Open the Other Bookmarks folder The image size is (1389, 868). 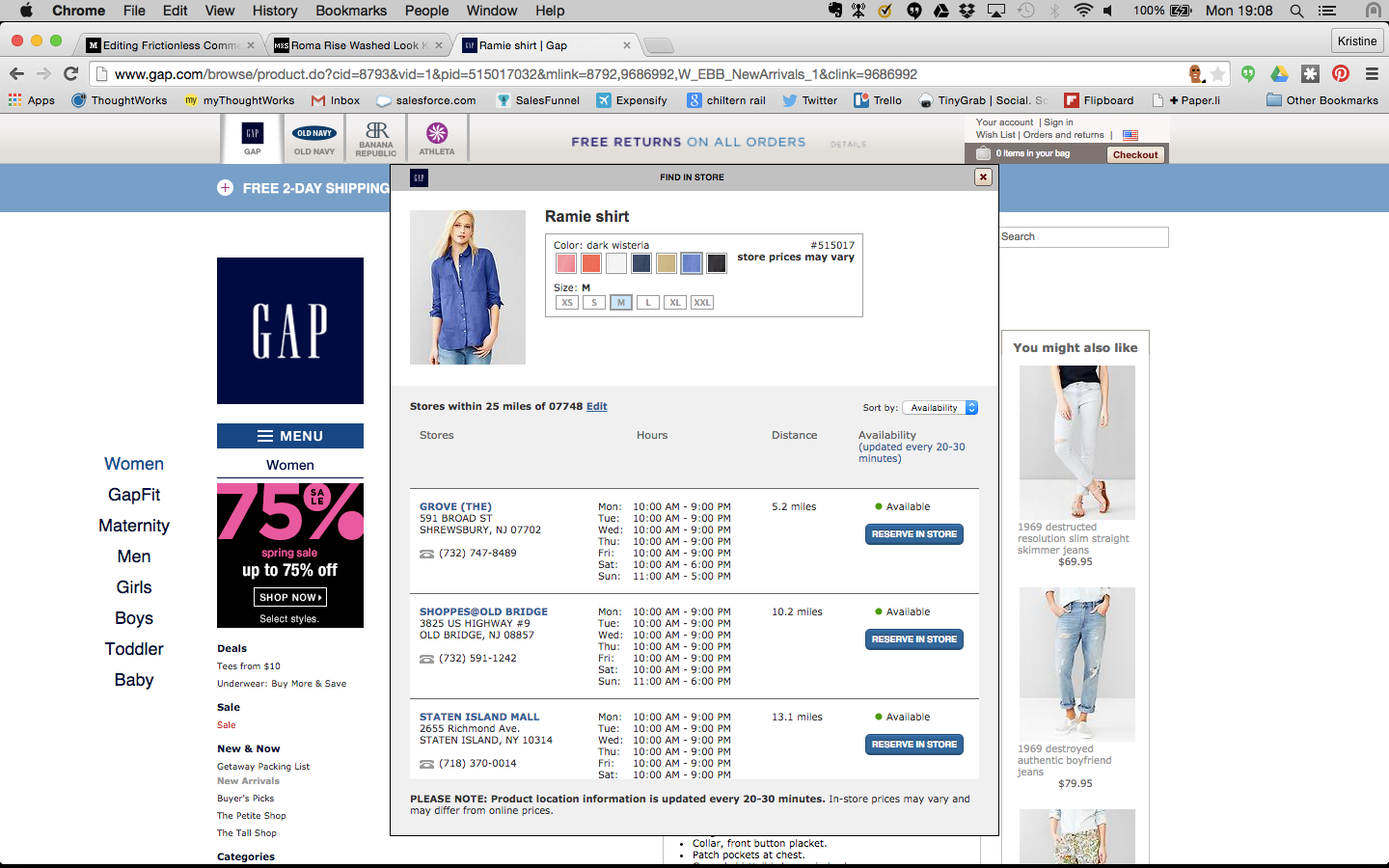point(1322,100)
